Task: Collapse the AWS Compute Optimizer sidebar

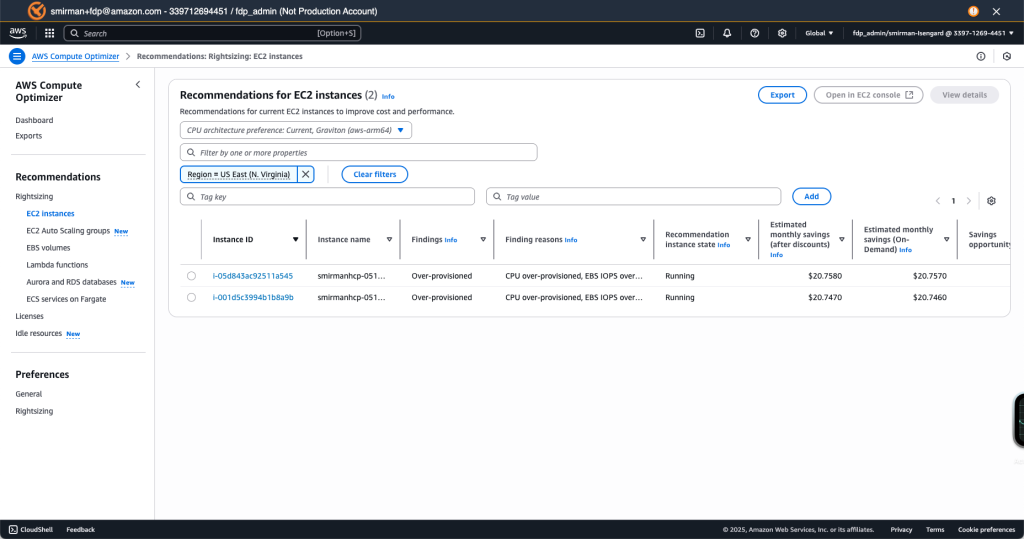Action: [x=138, y=84]
